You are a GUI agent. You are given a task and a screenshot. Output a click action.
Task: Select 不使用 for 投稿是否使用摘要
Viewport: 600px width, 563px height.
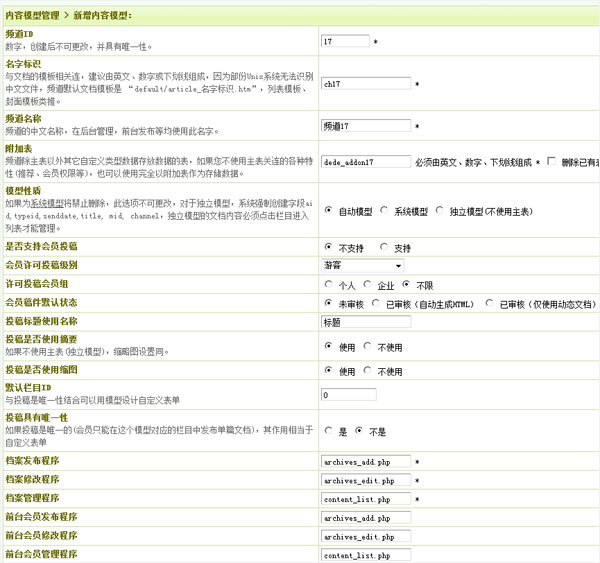pyautogui.click(x=368, y=347)
